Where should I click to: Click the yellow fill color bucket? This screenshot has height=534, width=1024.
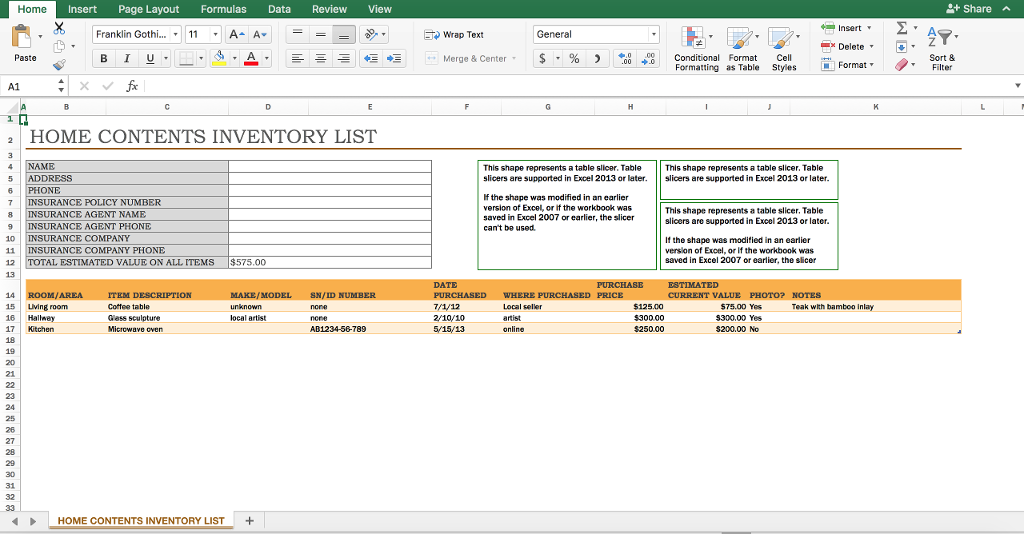[219, 58]
